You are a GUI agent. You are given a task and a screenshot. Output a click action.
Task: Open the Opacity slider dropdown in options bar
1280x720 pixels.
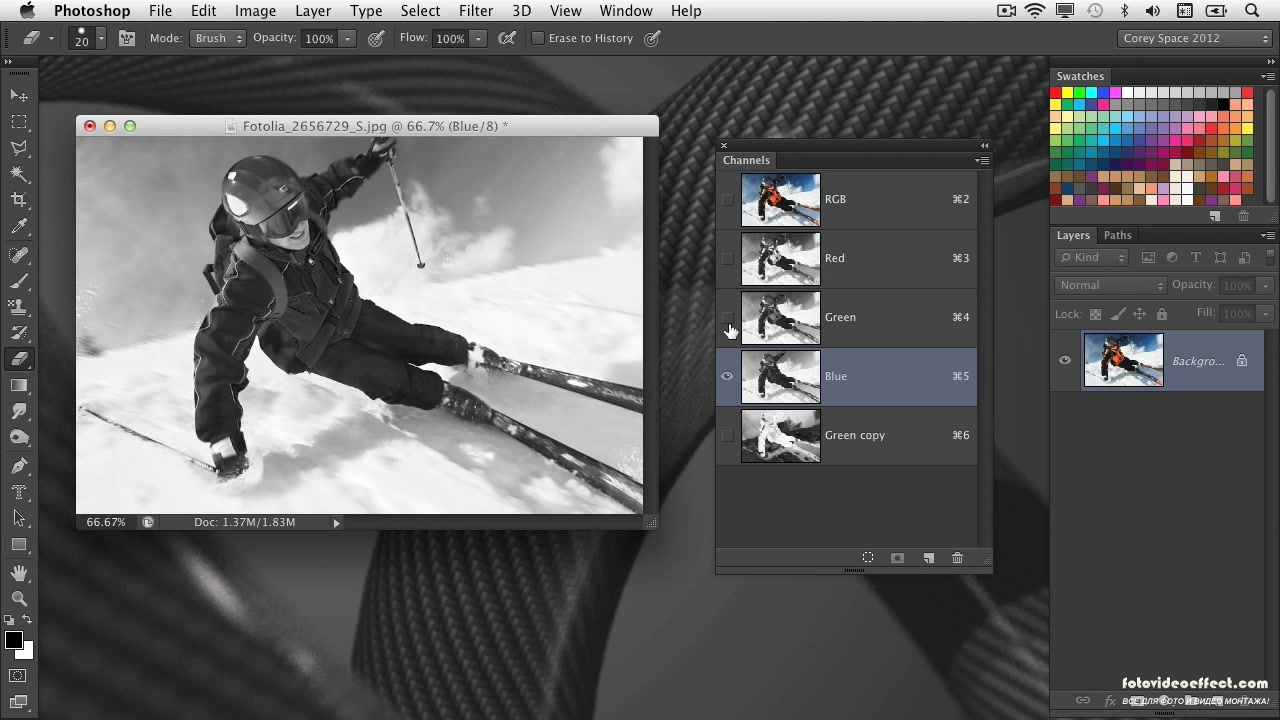[347, 38]
